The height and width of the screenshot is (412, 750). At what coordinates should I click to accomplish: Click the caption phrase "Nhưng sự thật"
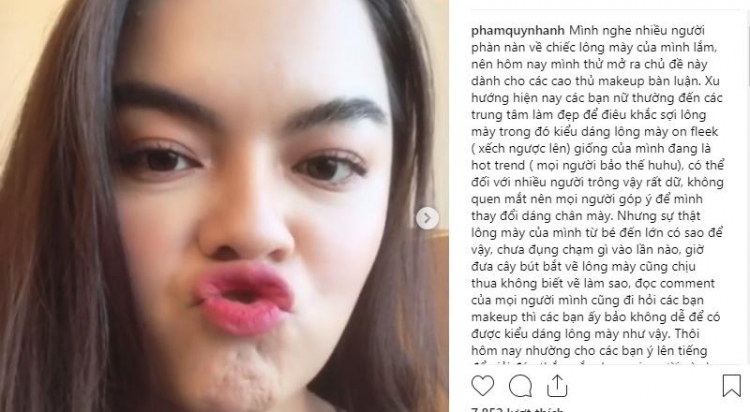tap(652, 216)
